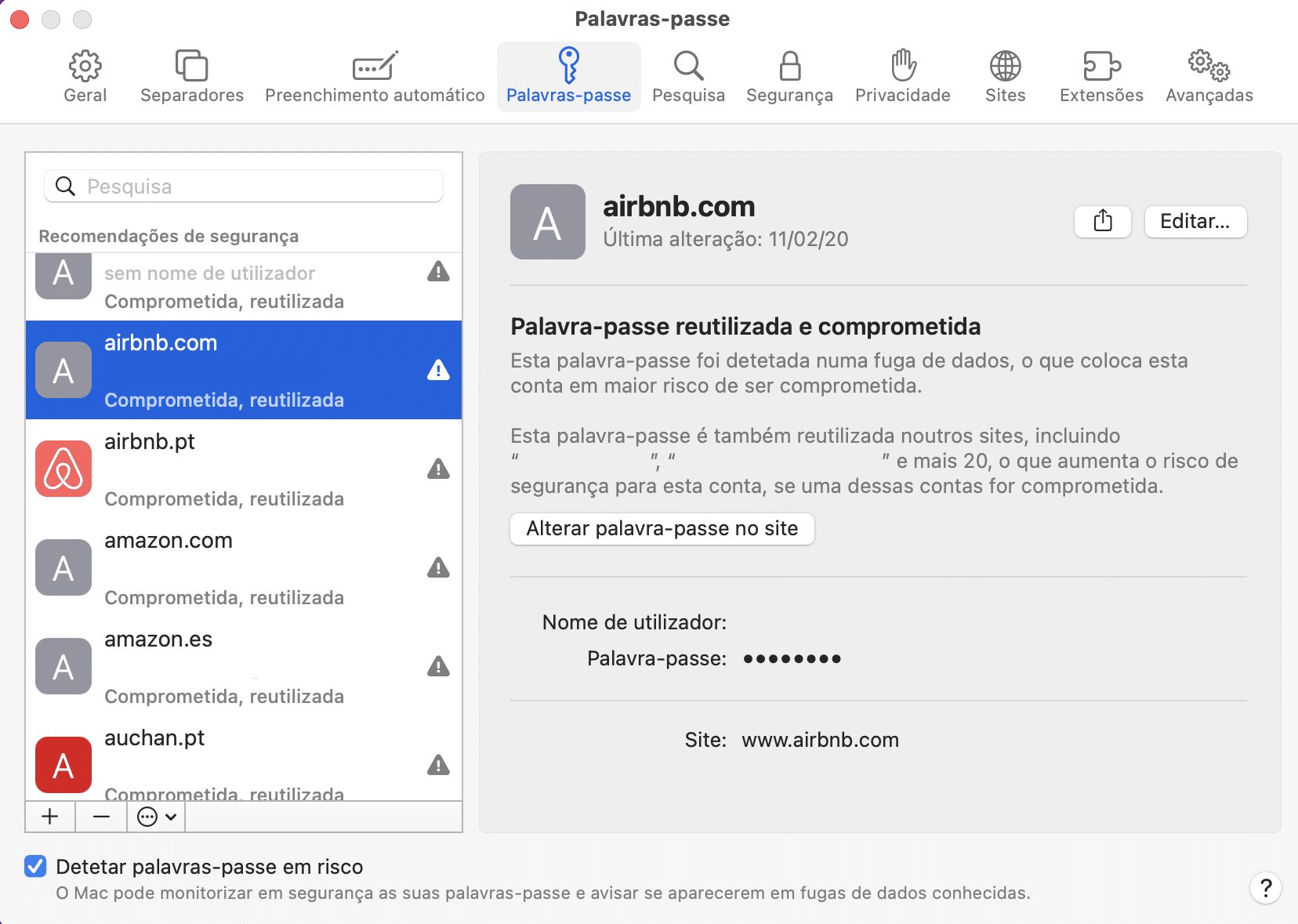This screenshot has height=924, width=1298.
Task: Open Preenchimento automático preferences
Action: (x=375, y=77)
